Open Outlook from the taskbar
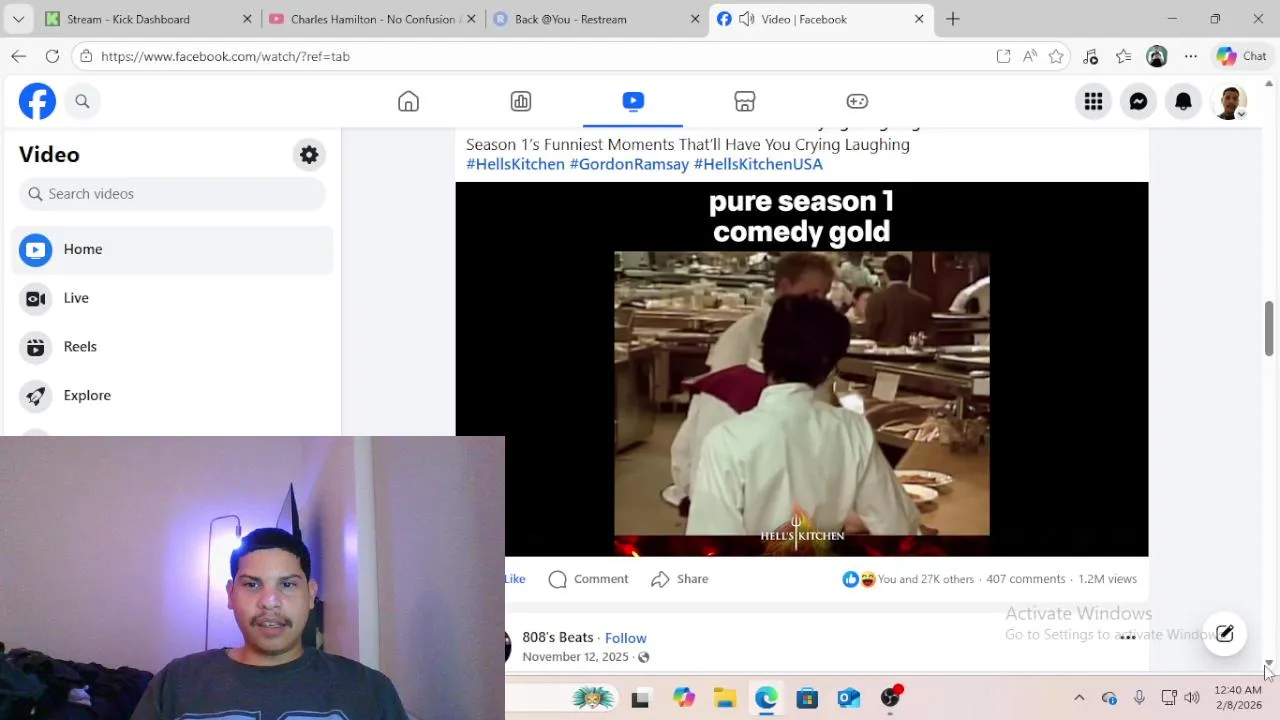 tap(849, 698)
